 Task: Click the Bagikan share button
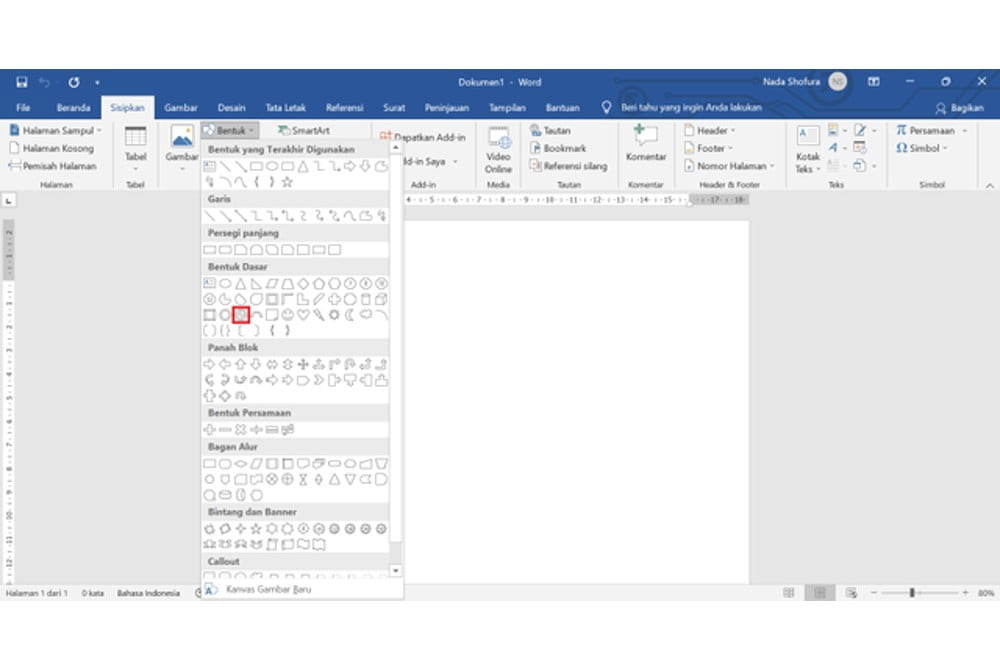959,108
